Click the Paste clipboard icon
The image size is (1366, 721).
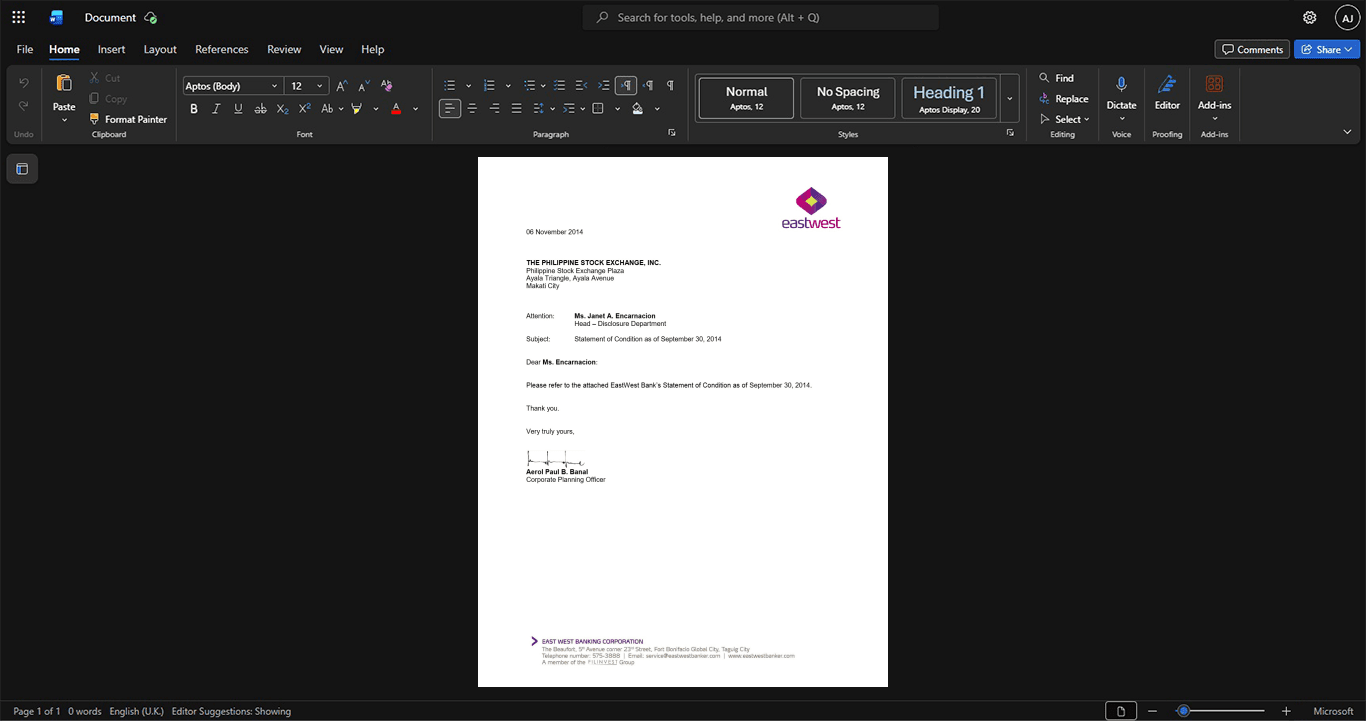(64, 83)
